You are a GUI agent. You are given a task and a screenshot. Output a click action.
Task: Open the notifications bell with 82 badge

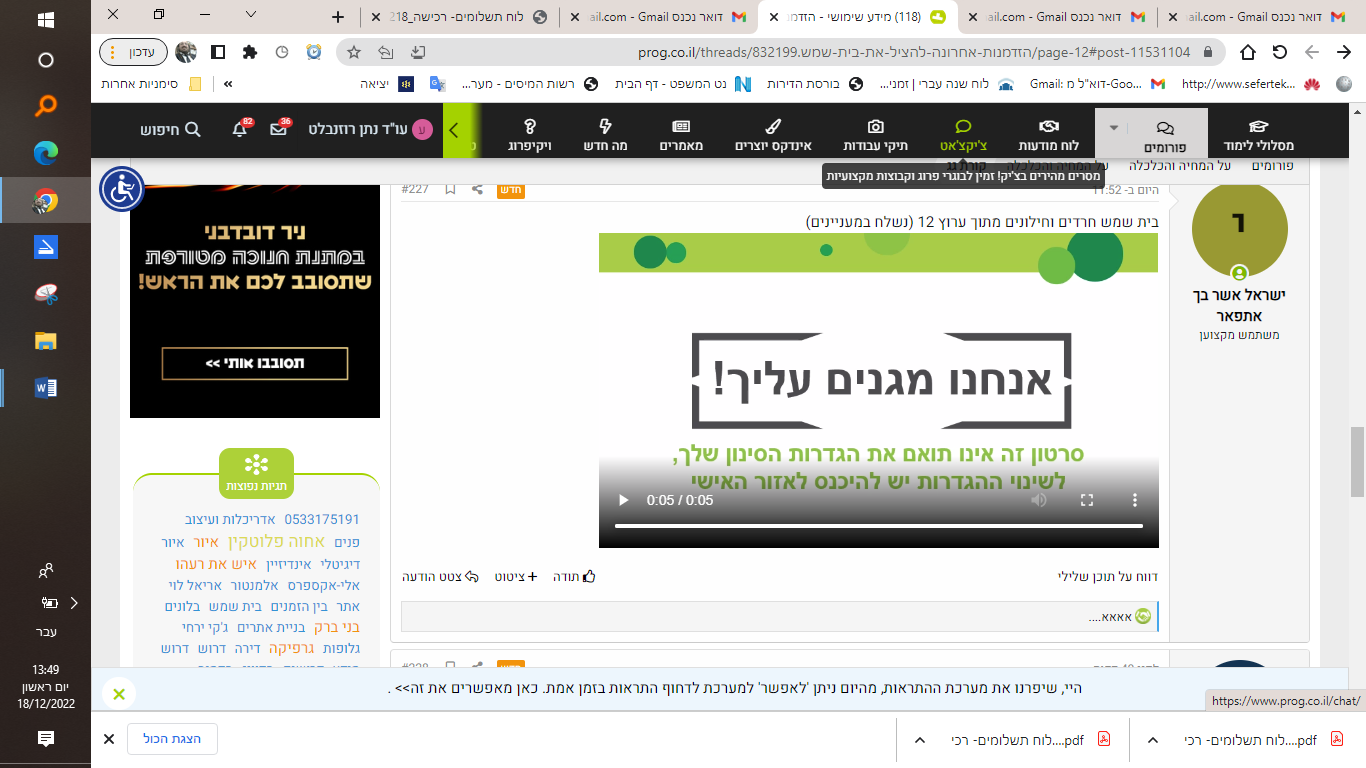point(240,129)
